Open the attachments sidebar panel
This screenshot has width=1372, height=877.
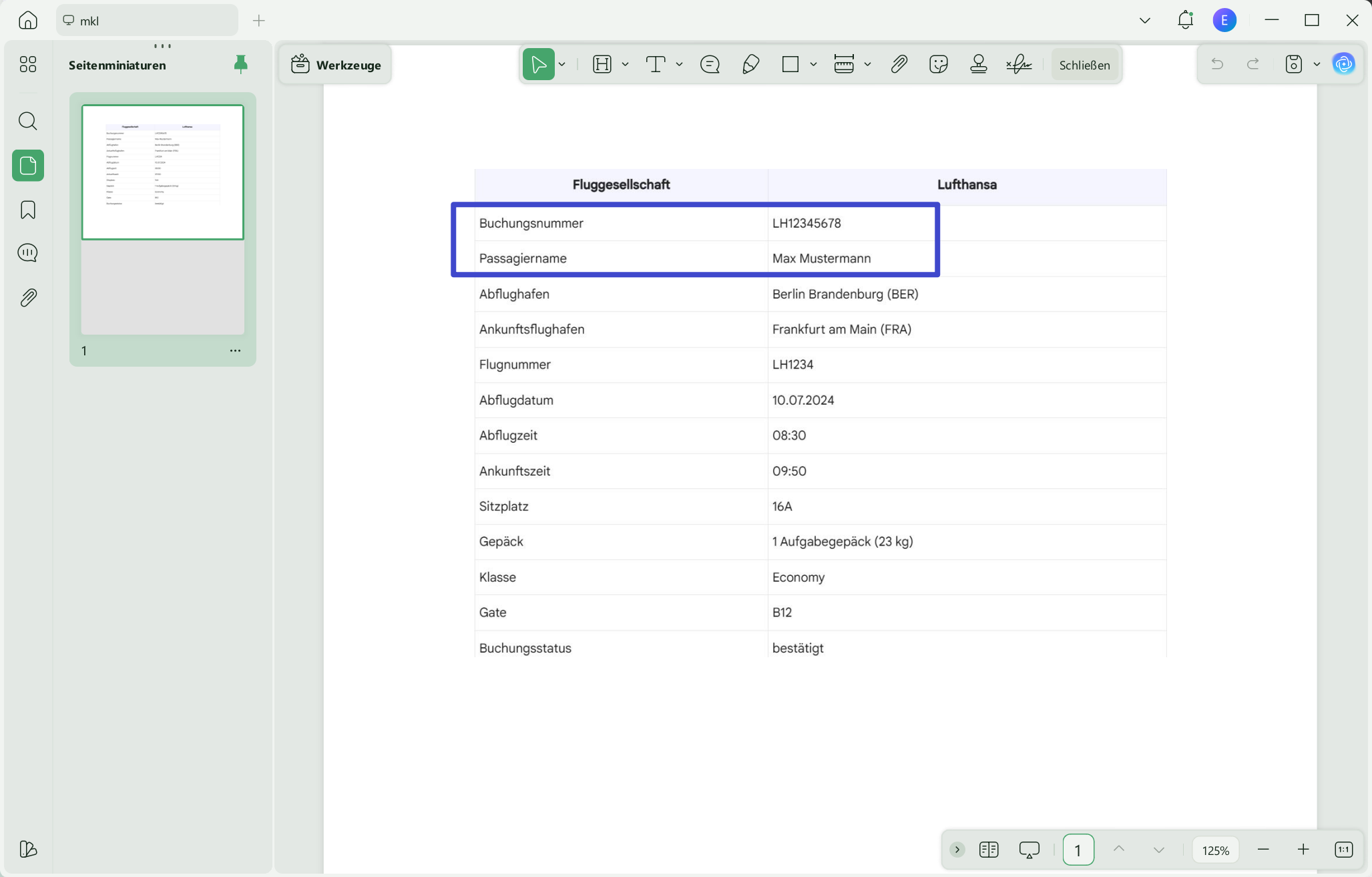point(28,298)
